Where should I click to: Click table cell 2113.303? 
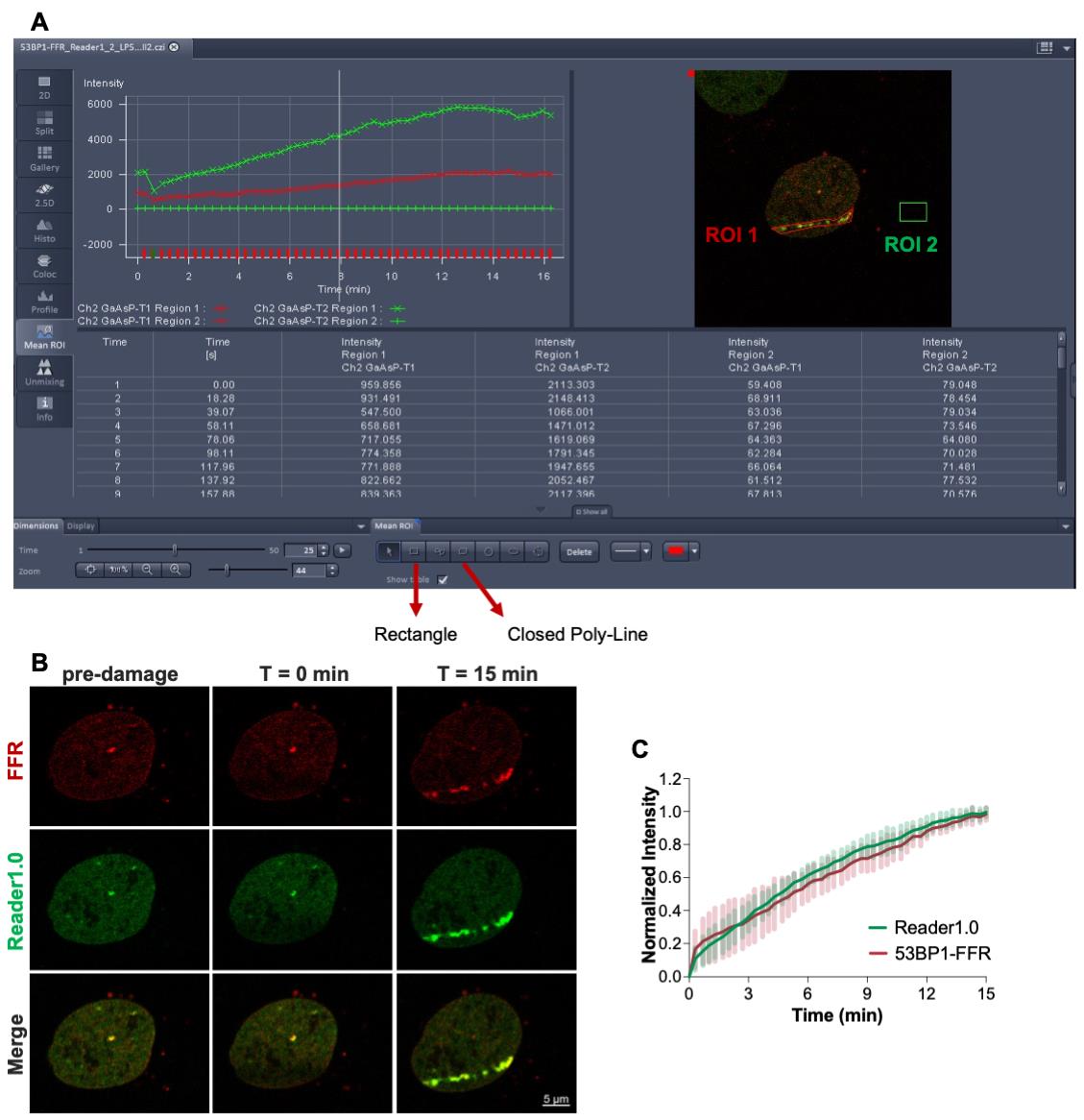[x=571, y=385]
